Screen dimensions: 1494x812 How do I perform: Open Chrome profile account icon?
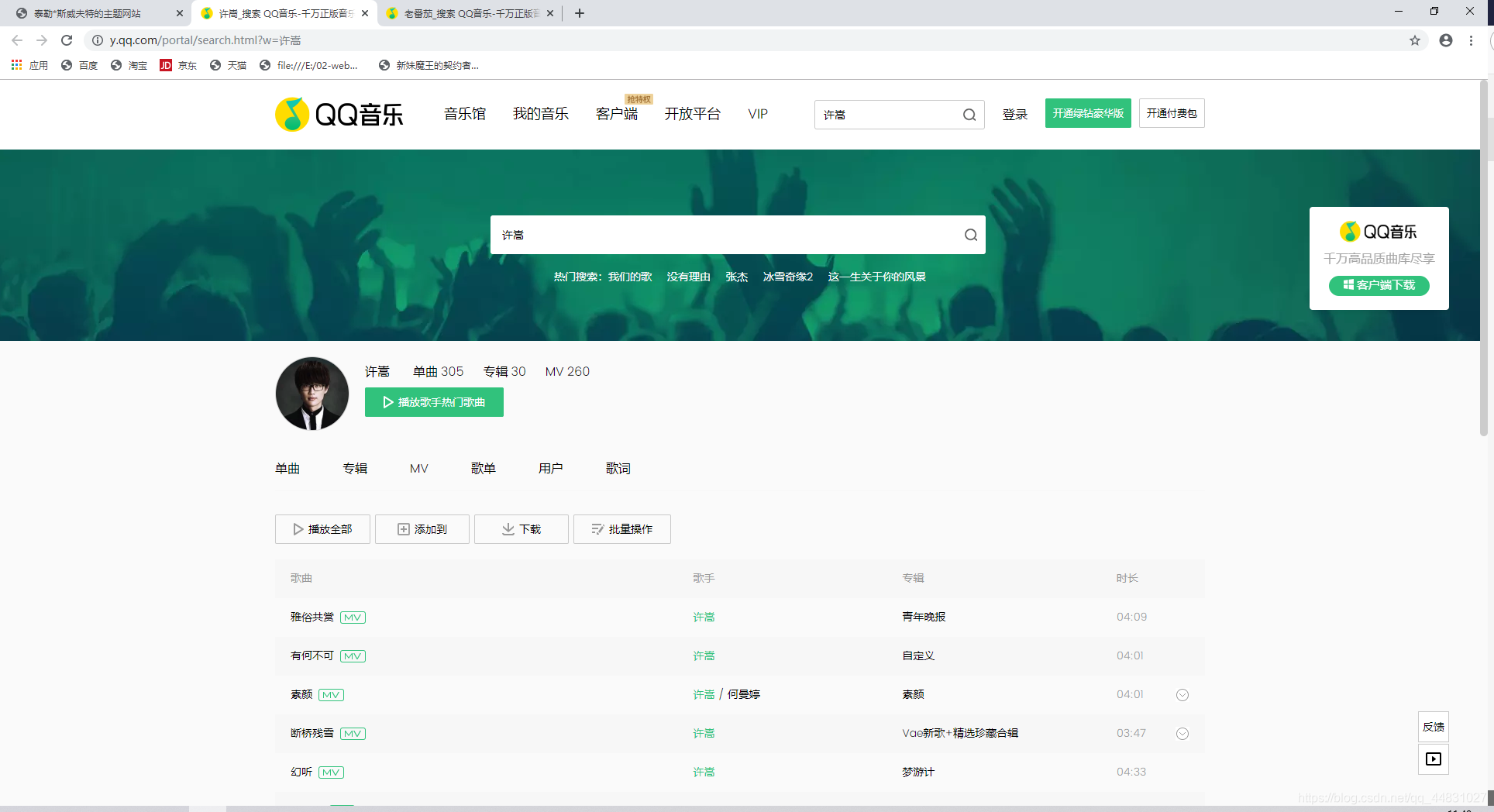click(x=1446, y=40)
